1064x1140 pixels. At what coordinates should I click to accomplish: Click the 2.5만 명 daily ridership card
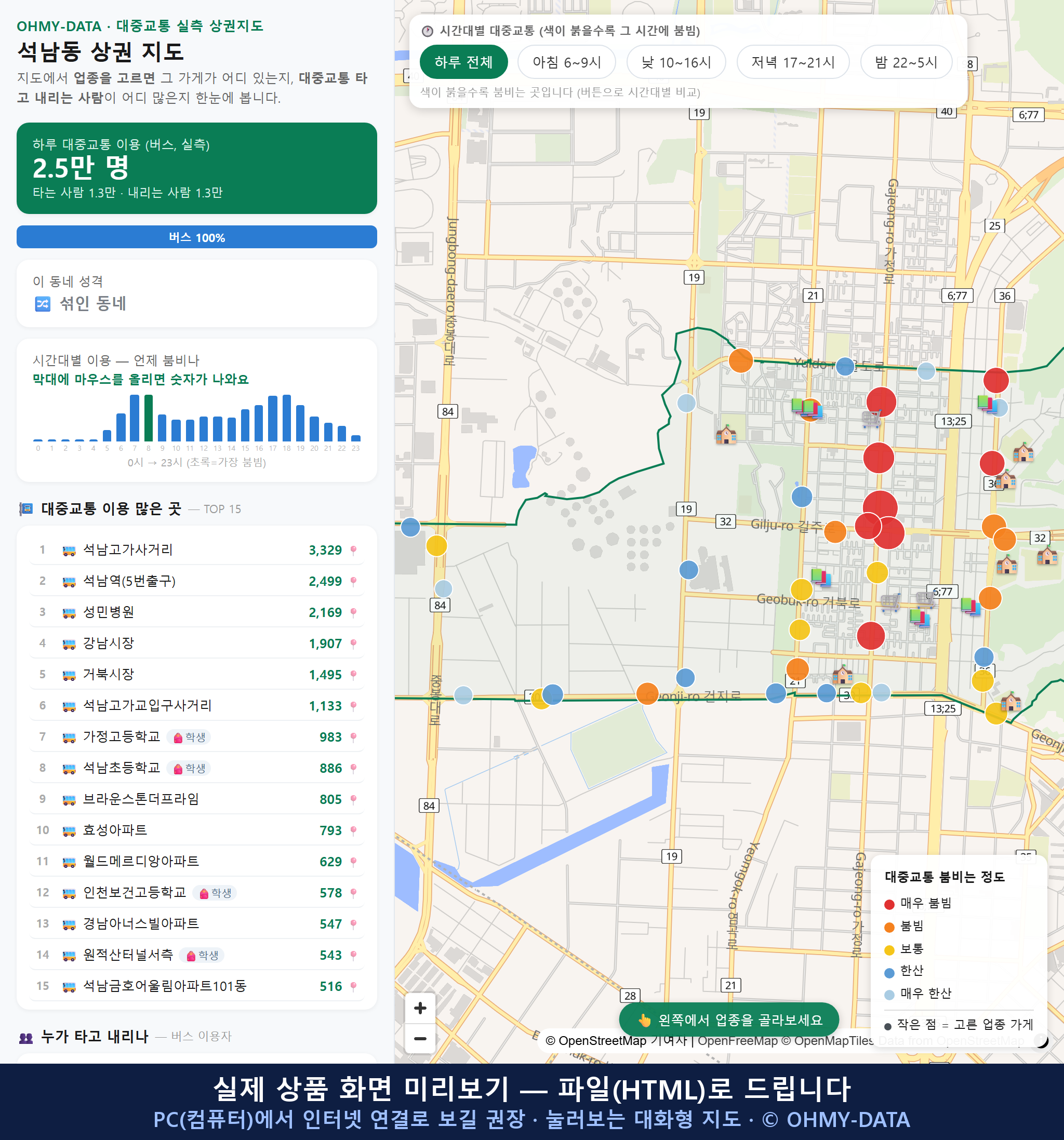point(197,168)
